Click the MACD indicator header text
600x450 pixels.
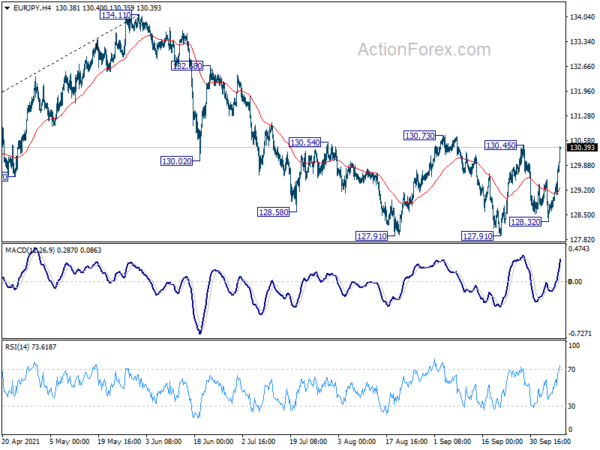[x=53, y=250]
